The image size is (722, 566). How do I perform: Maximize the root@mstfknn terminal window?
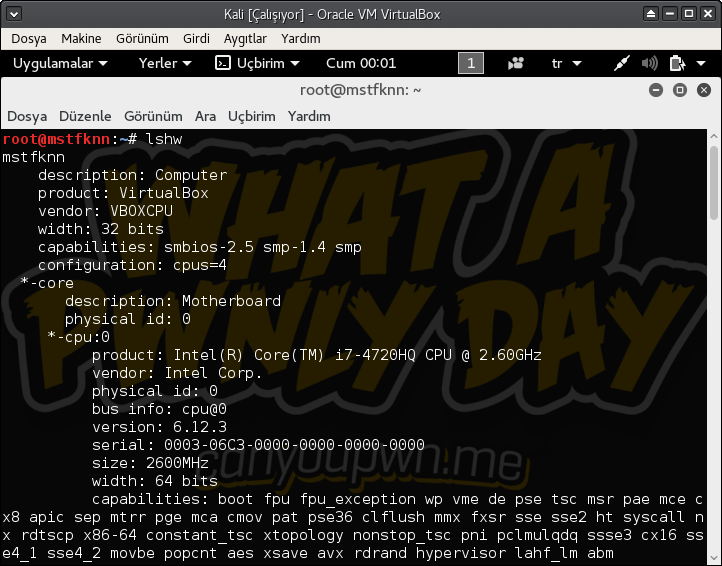[x=679, y=90]
